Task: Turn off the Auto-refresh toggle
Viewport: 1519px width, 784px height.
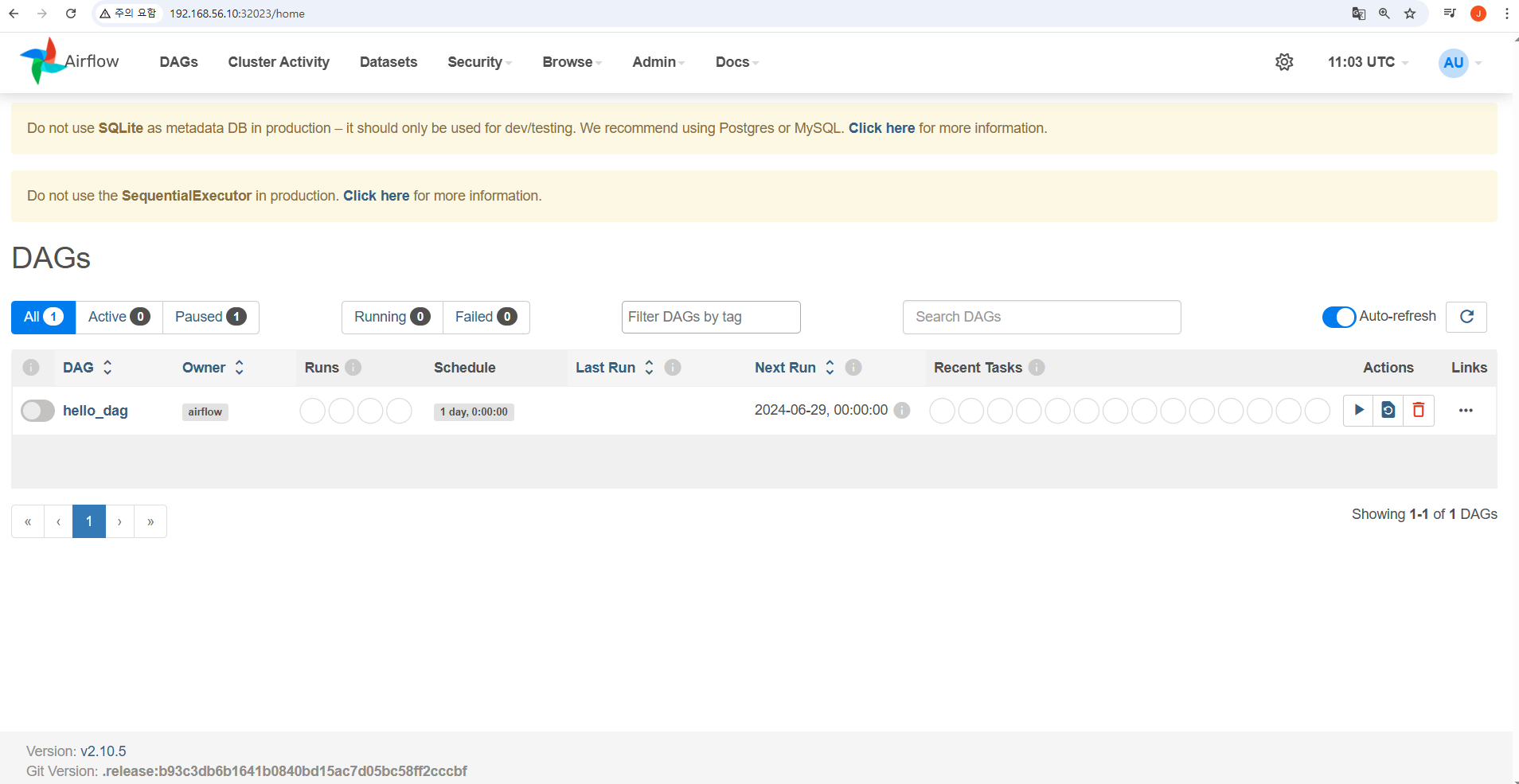Action: click(1339, 317)
